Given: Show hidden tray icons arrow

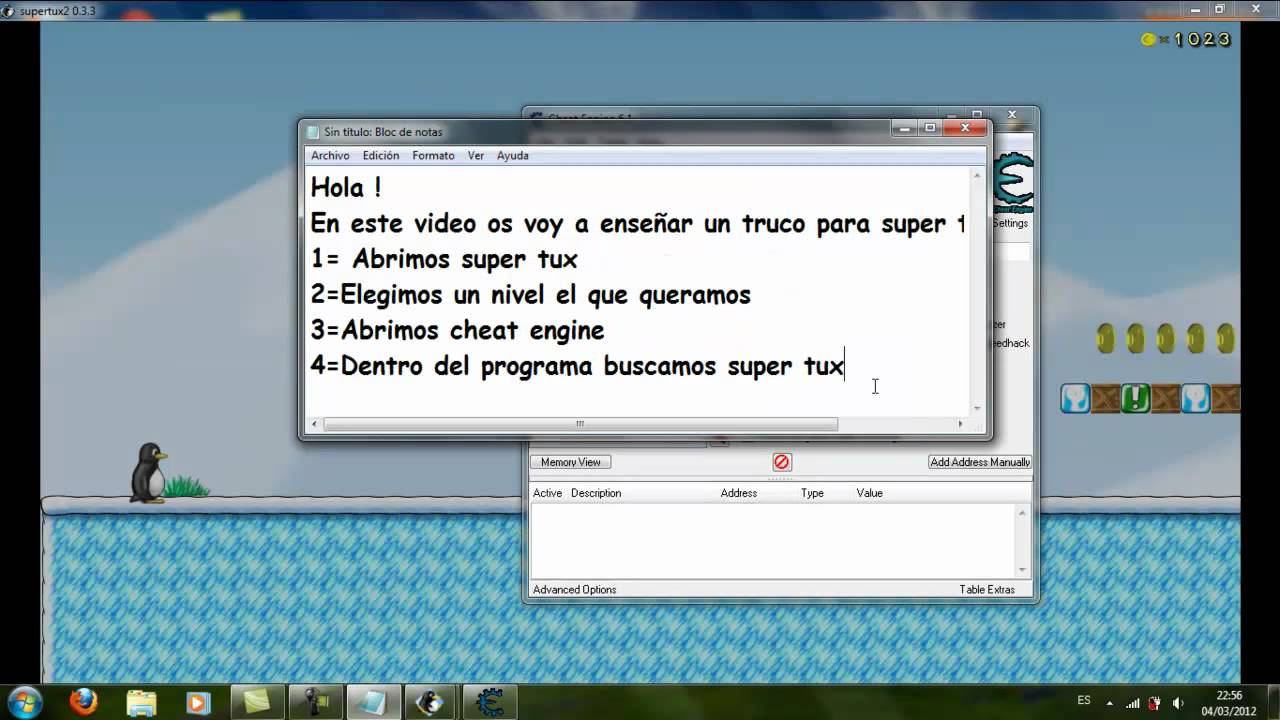Looking at the screenshot, I should (1109, 702).
